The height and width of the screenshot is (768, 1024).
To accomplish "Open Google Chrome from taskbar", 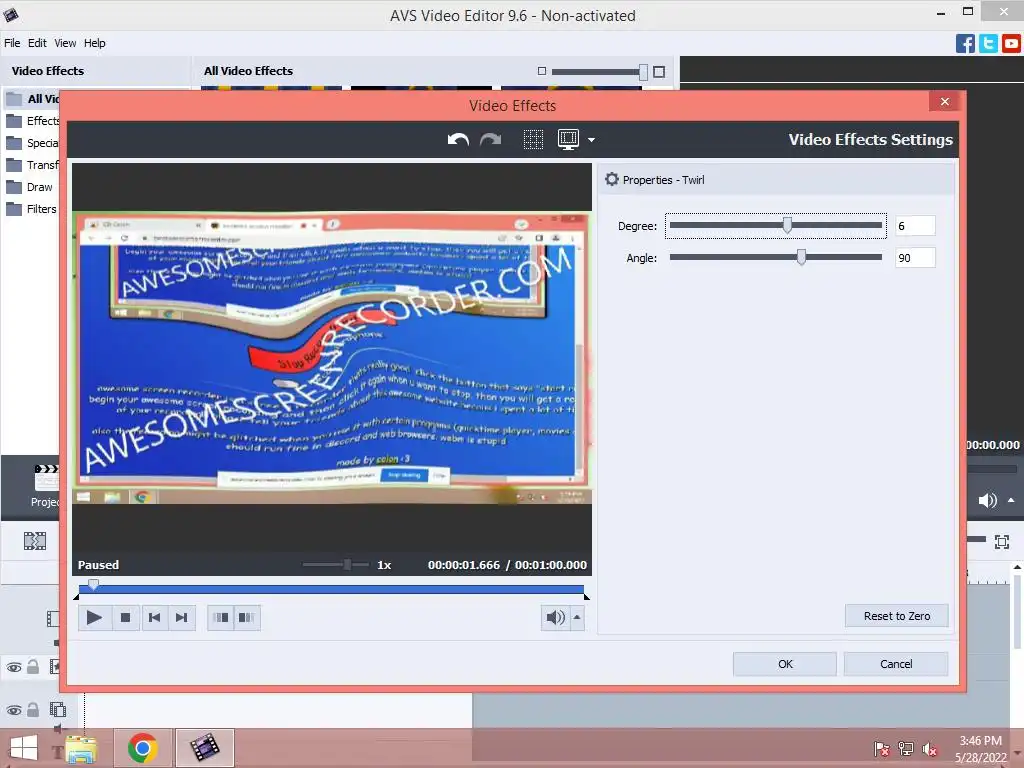I will tap(142, 748).
